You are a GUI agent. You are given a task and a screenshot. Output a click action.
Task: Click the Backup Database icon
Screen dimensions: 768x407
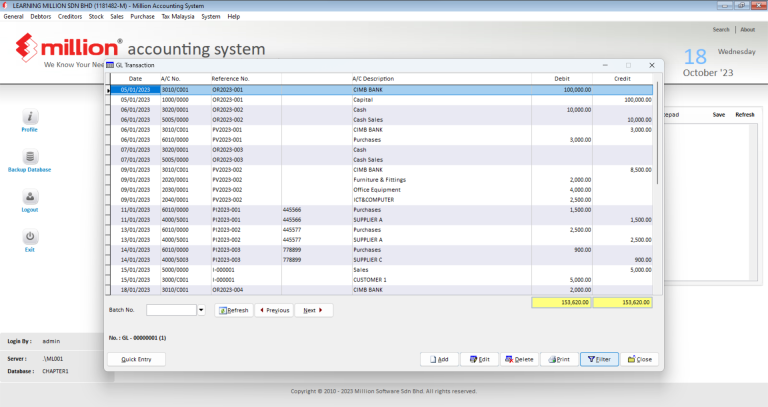30,157
